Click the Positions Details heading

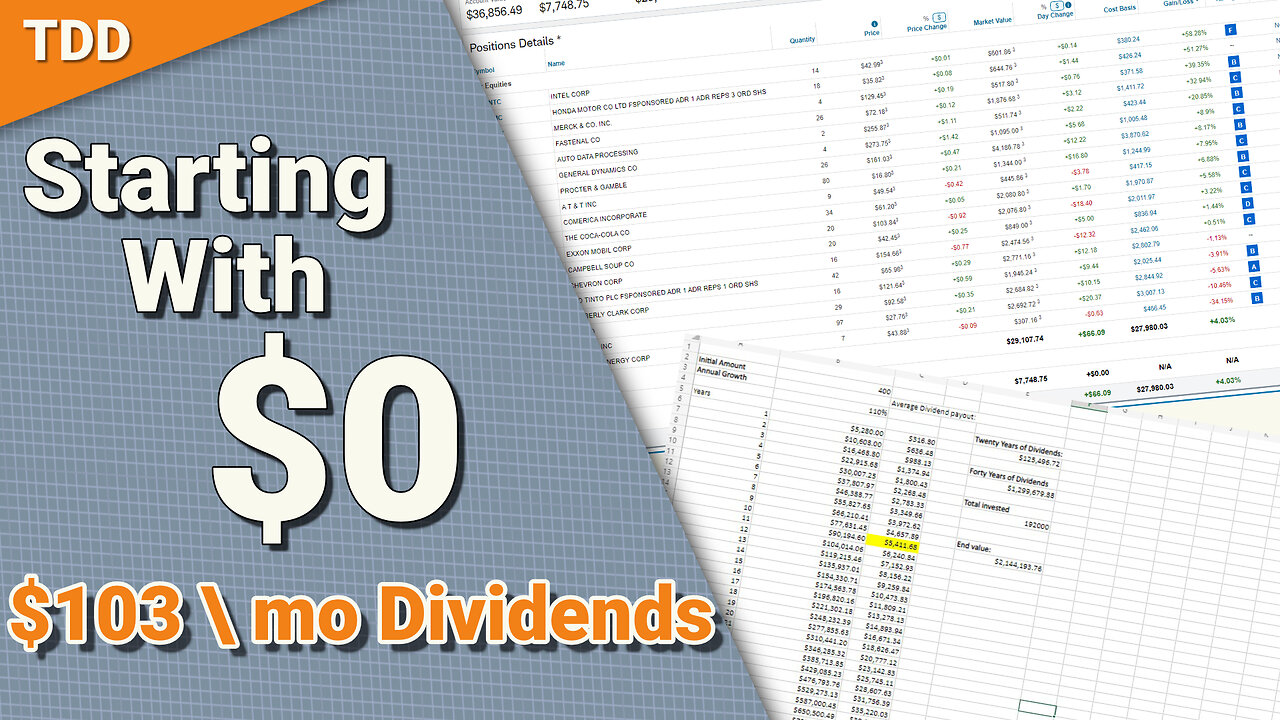click(x=515, y=42)
